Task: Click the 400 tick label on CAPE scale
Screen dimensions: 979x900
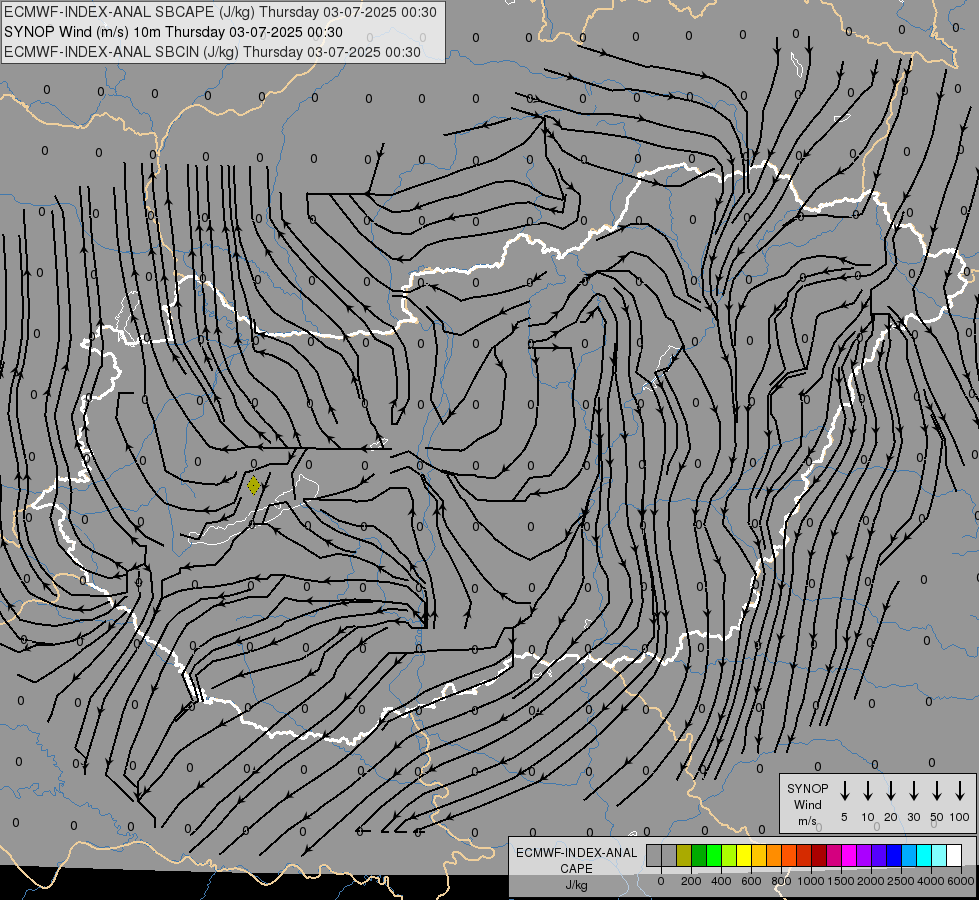Action: tap(721, 881)
